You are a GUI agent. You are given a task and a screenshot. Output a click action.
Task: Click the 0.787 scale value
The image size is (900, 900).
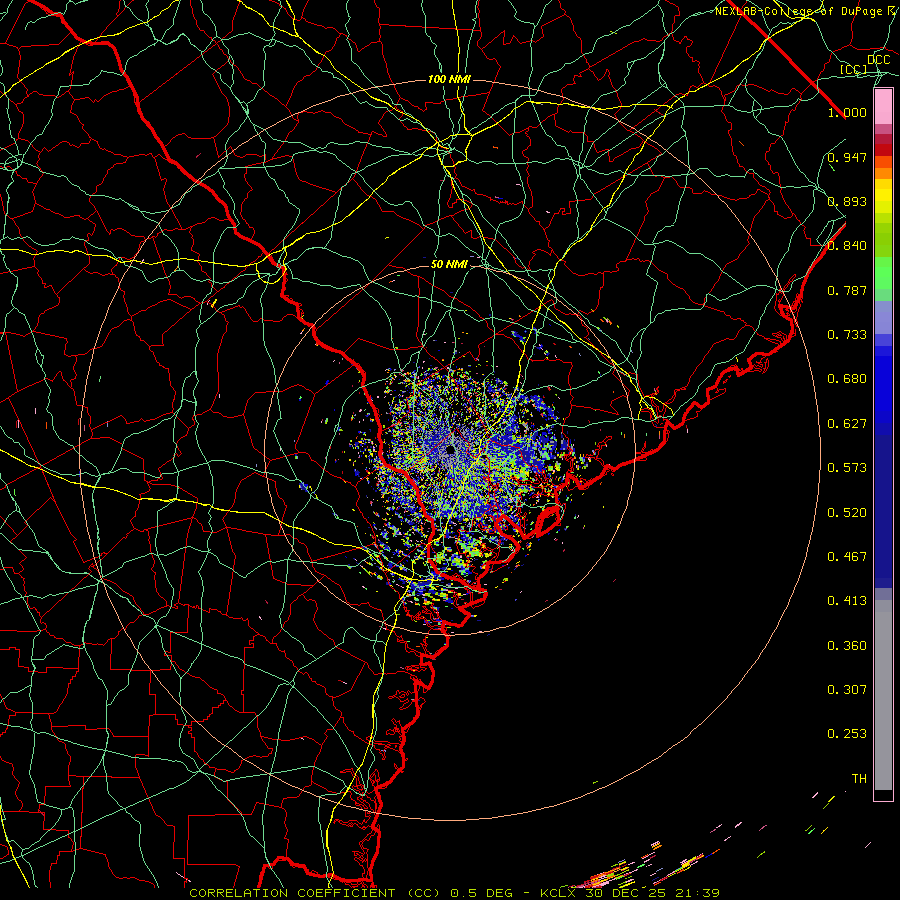[x=847, y=290]
